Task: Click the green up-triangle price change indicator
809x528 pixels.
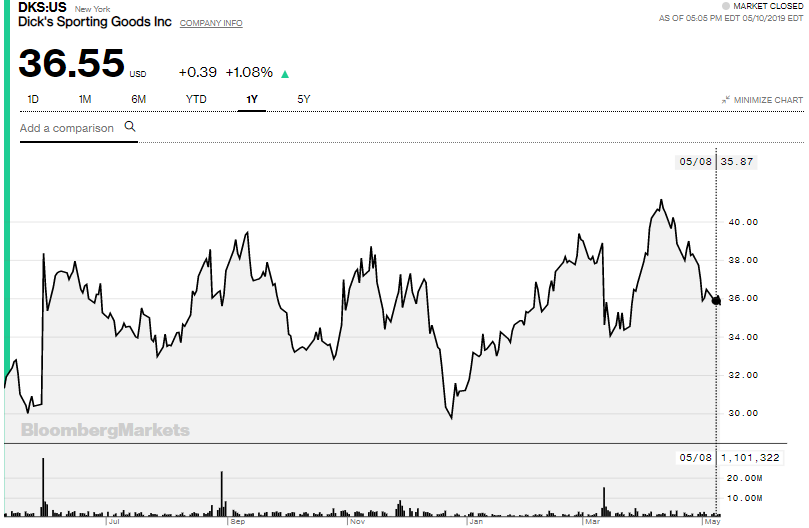Action: (x=285, y=74)
